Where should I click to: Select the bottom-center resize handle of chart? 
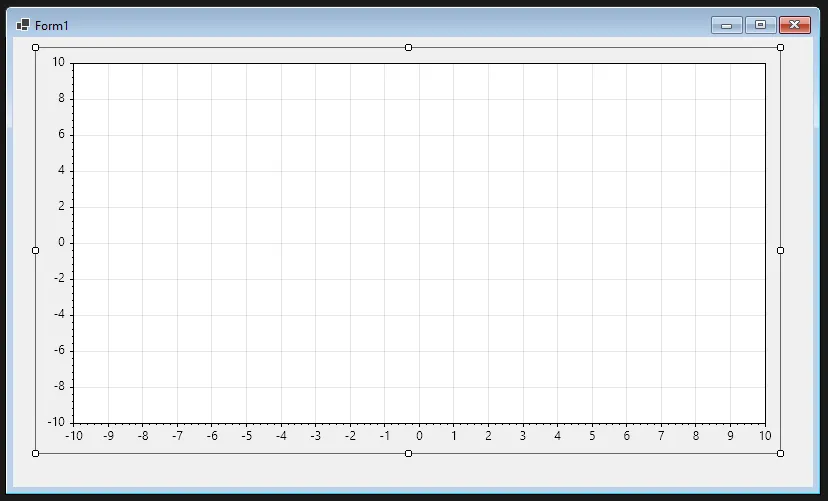click(x=408, y=453)
